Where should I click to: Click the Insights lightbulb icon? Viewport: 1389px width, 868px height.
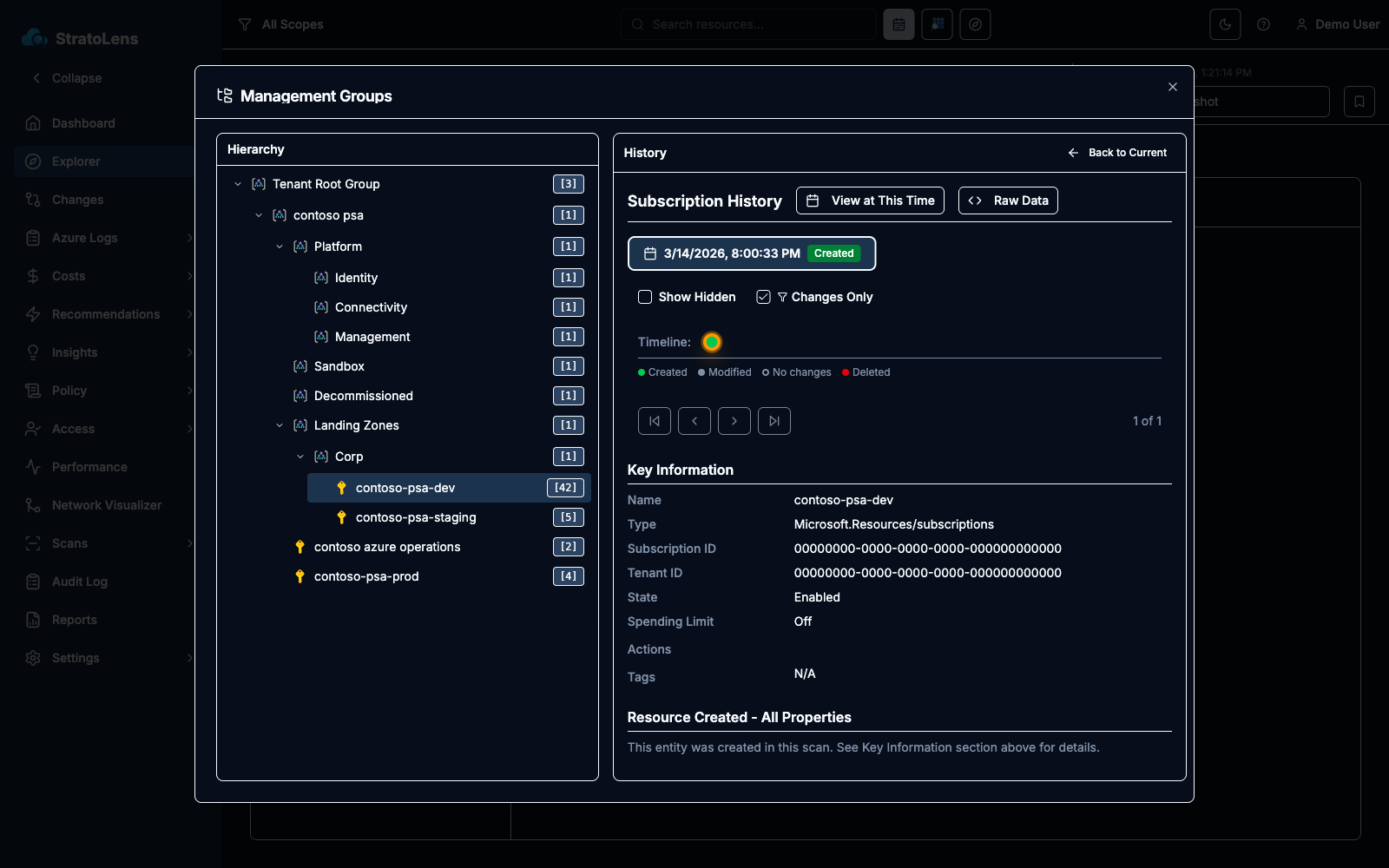[x=33, y=352]
